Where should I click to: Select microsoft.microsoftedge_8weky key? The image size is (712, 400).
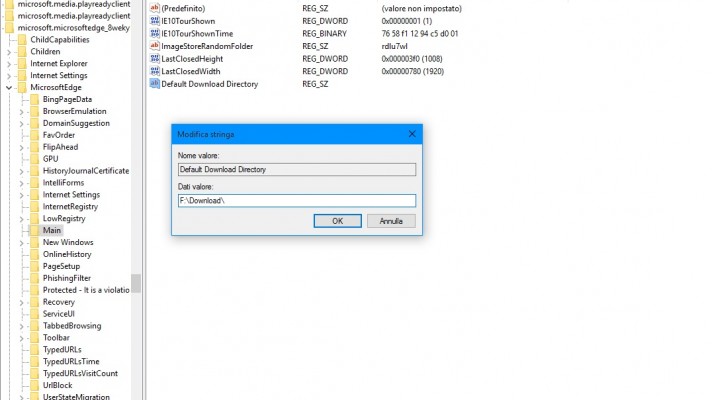(x=74, y=28)
